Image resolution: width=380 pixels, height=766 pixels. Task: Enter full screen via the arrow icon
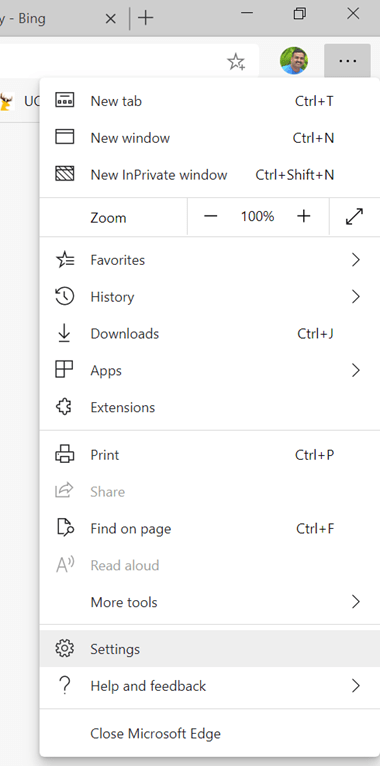[x=354, y=216]
